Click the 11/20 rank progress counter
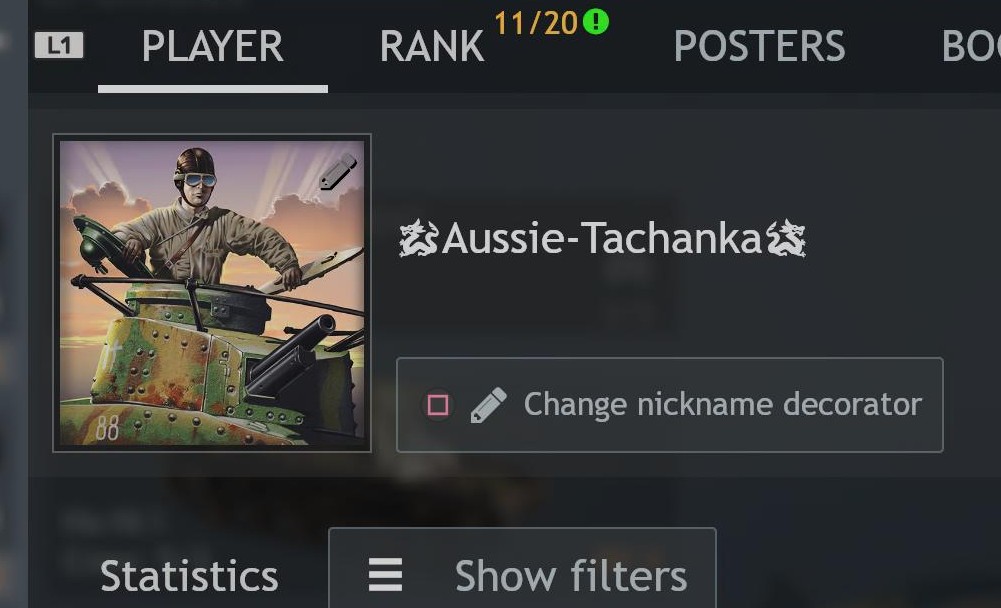This screenshot has height=608, width=1001. pos(536,24)
